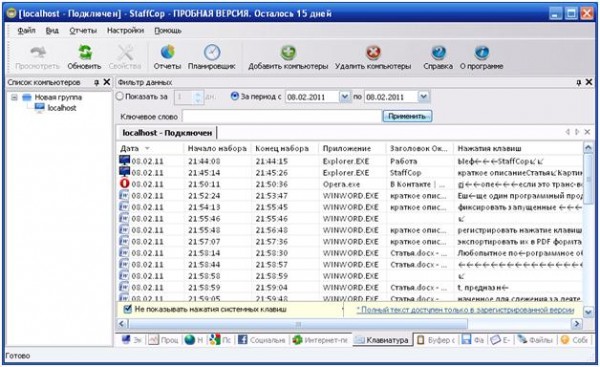Open the Интернет-пейджеры tab
The image size is (600, 367).
tap(320, 340)
